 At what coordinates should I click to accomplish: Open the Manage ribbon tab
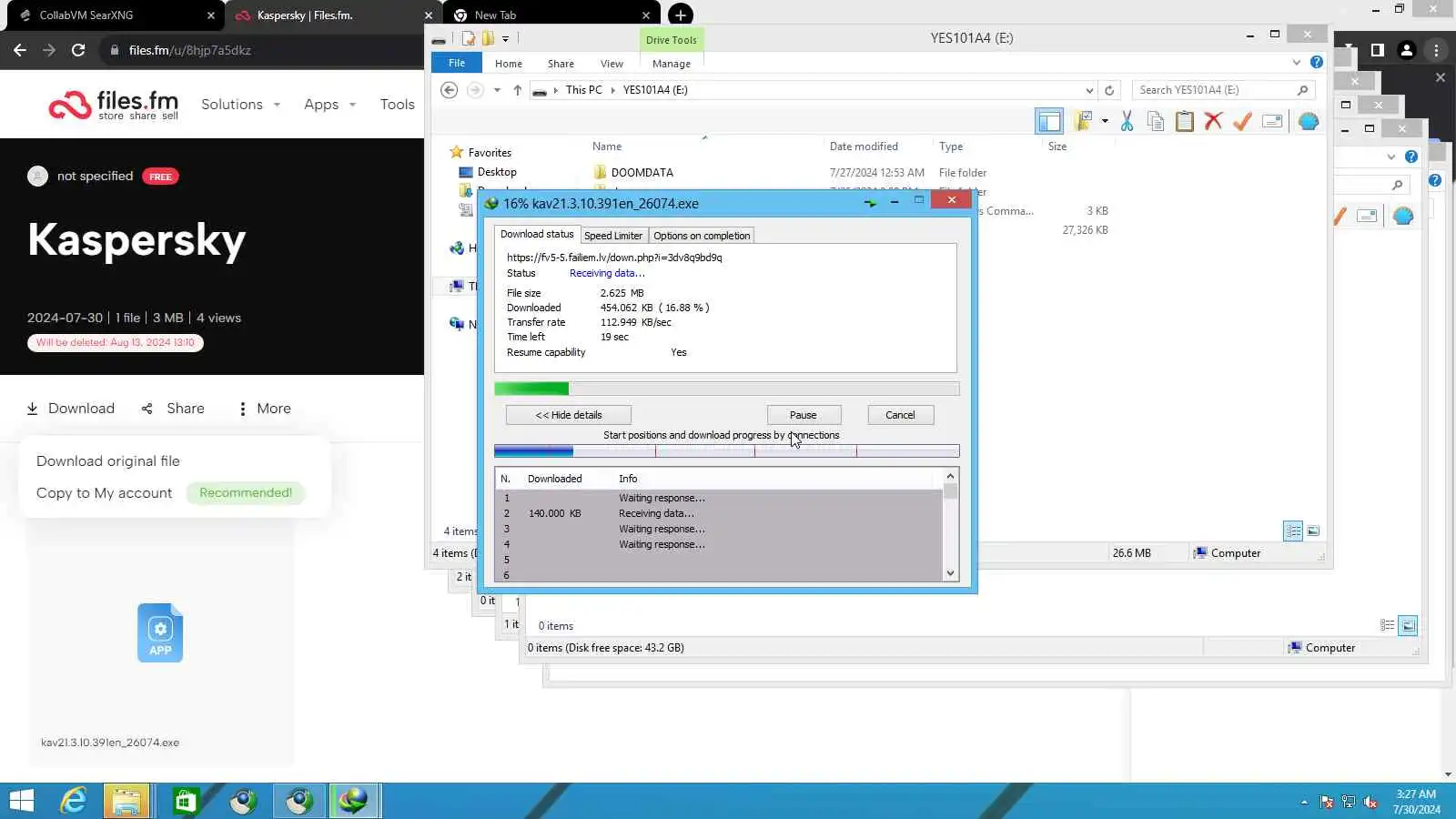pos(672,64)
